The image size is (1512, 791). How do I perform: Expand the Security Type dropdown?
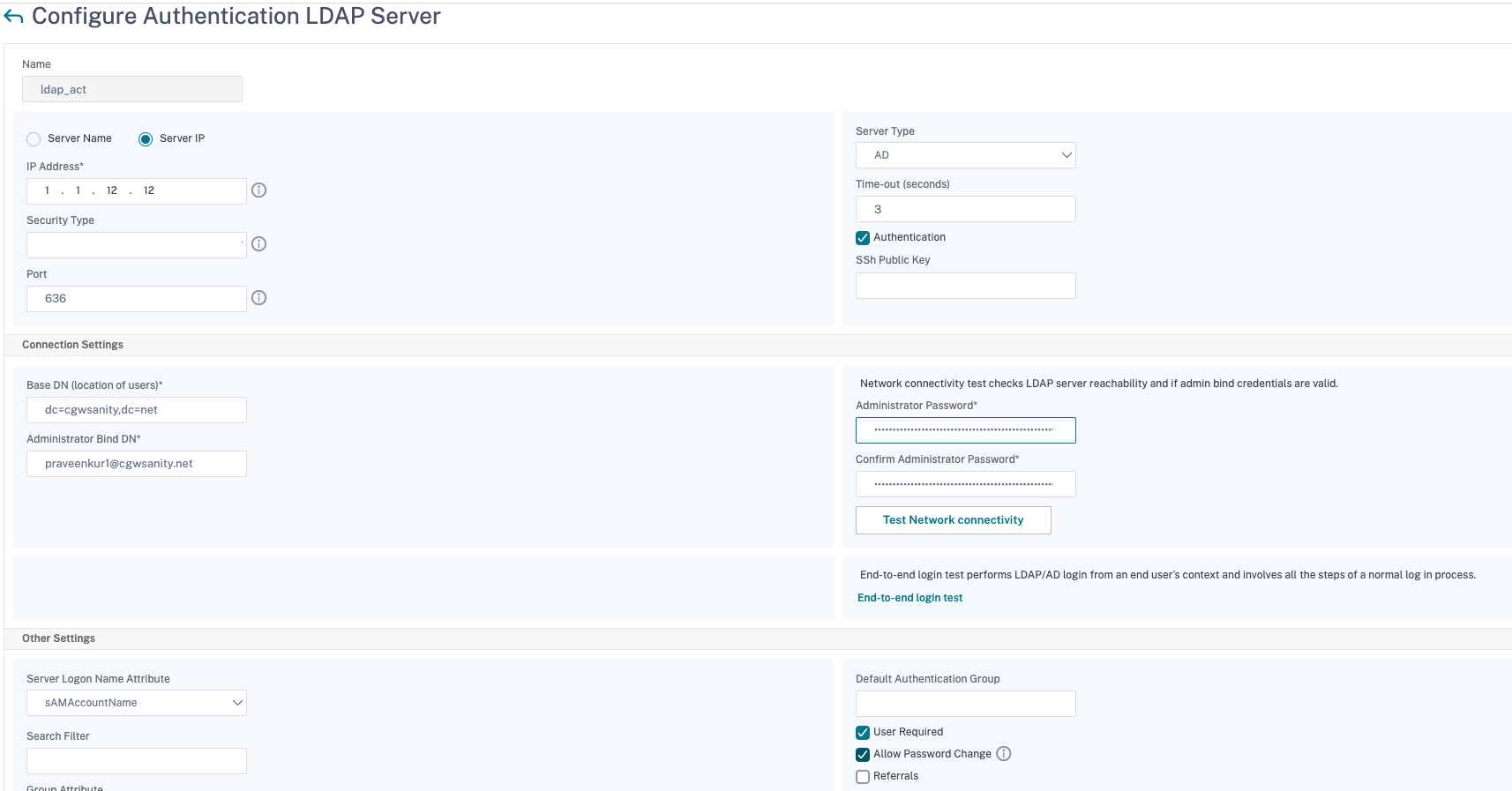pyautogui.click(x=137, y=245)
